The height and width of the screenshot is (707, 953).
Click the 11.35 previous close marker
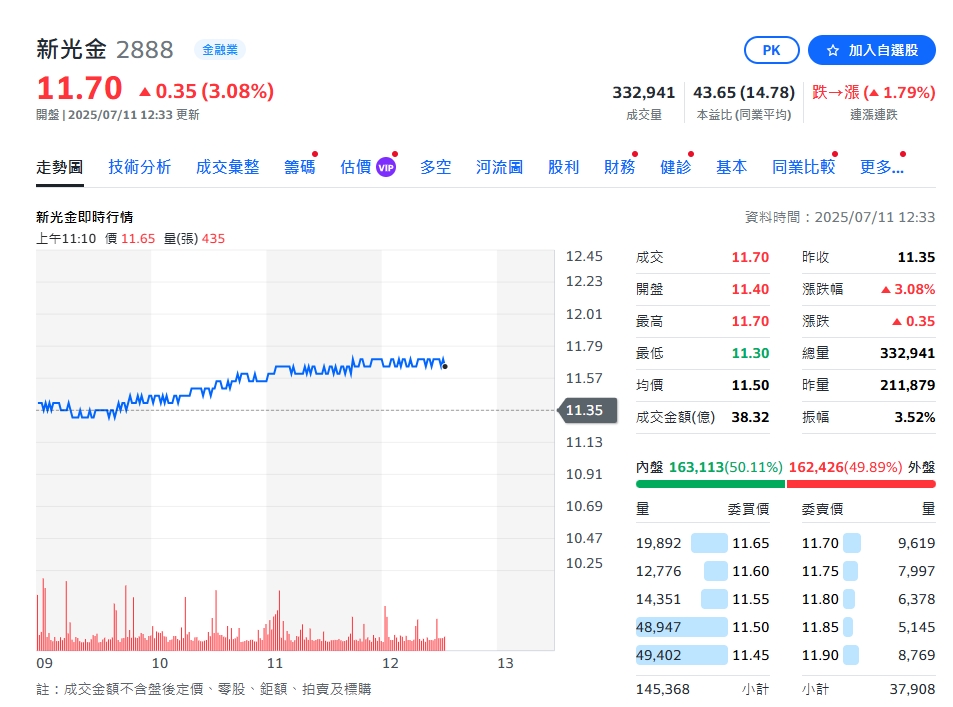585,410
